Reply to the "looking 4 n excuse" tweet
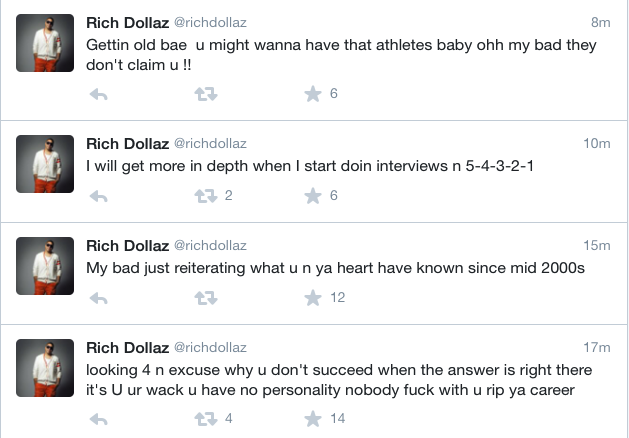The image size is (629, 438). point(98,419)
